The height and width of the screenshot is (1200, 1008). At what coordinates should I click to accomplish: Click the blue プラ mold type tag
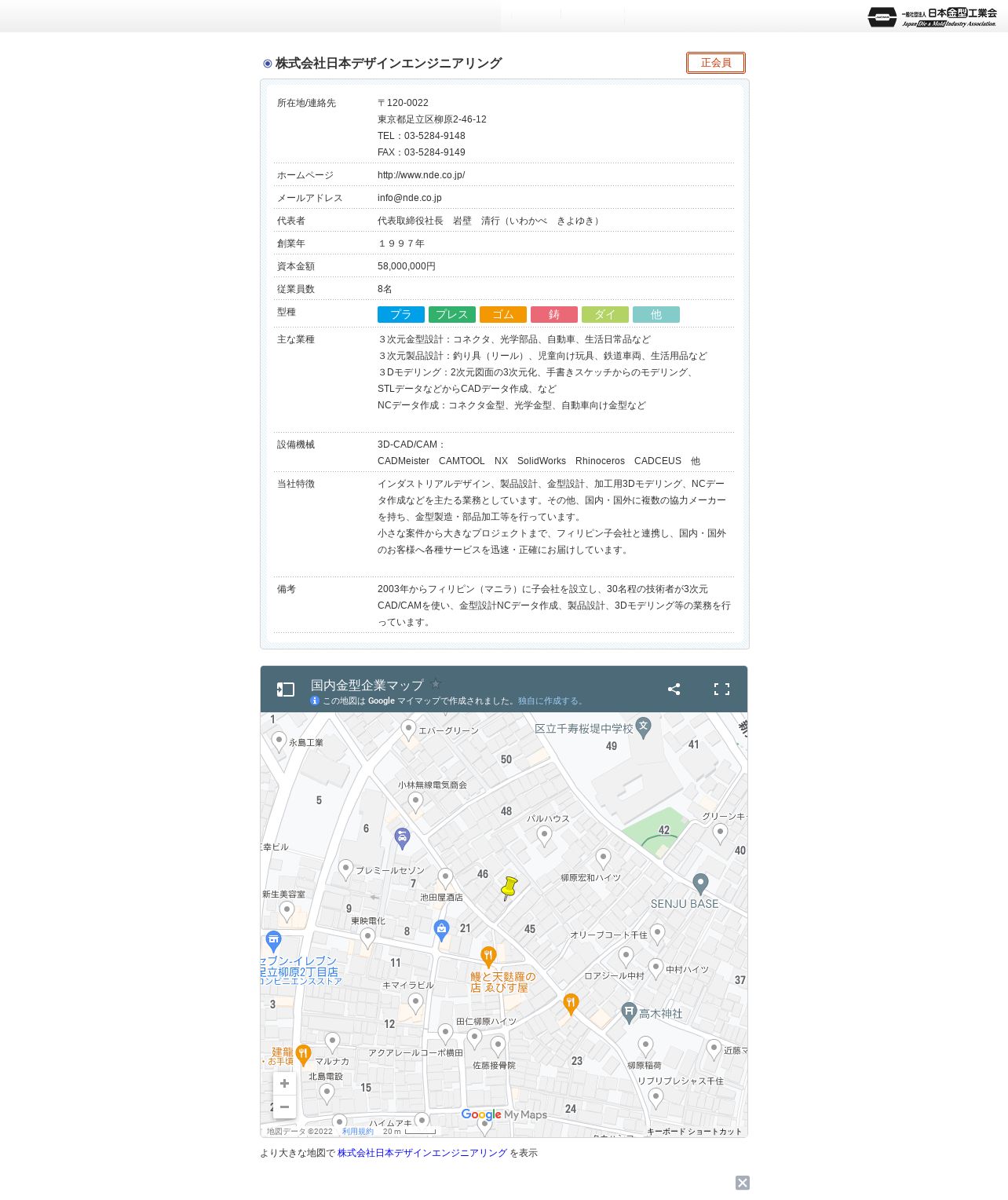pos(401,314)
